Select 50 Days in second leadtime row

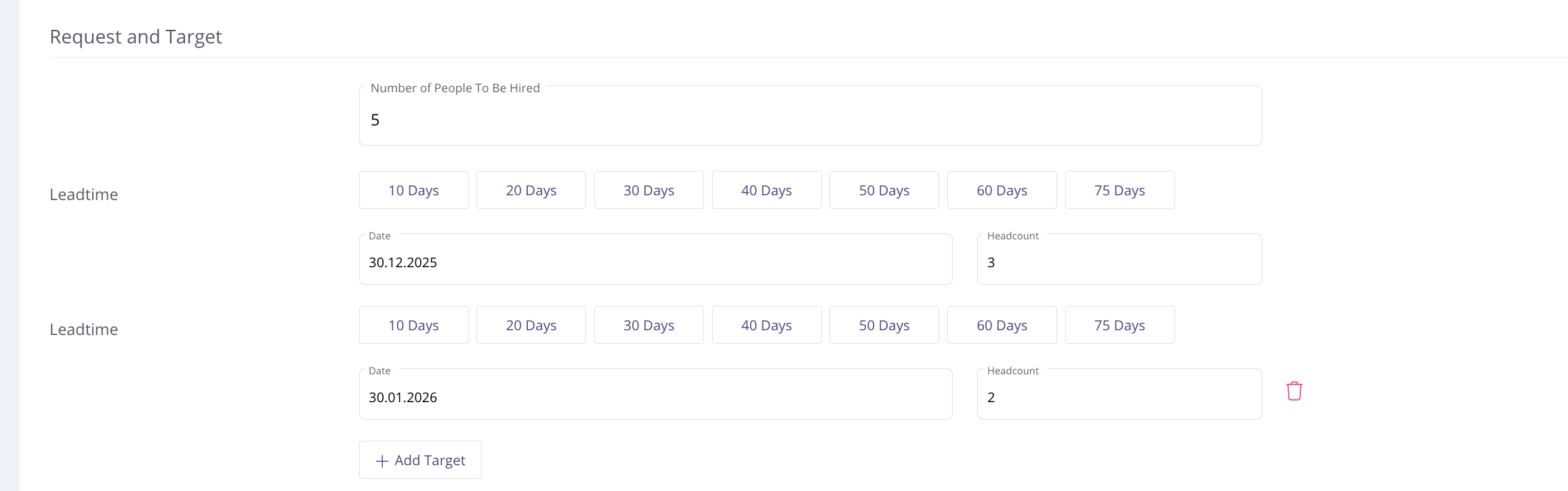click(x=884, y=326)
